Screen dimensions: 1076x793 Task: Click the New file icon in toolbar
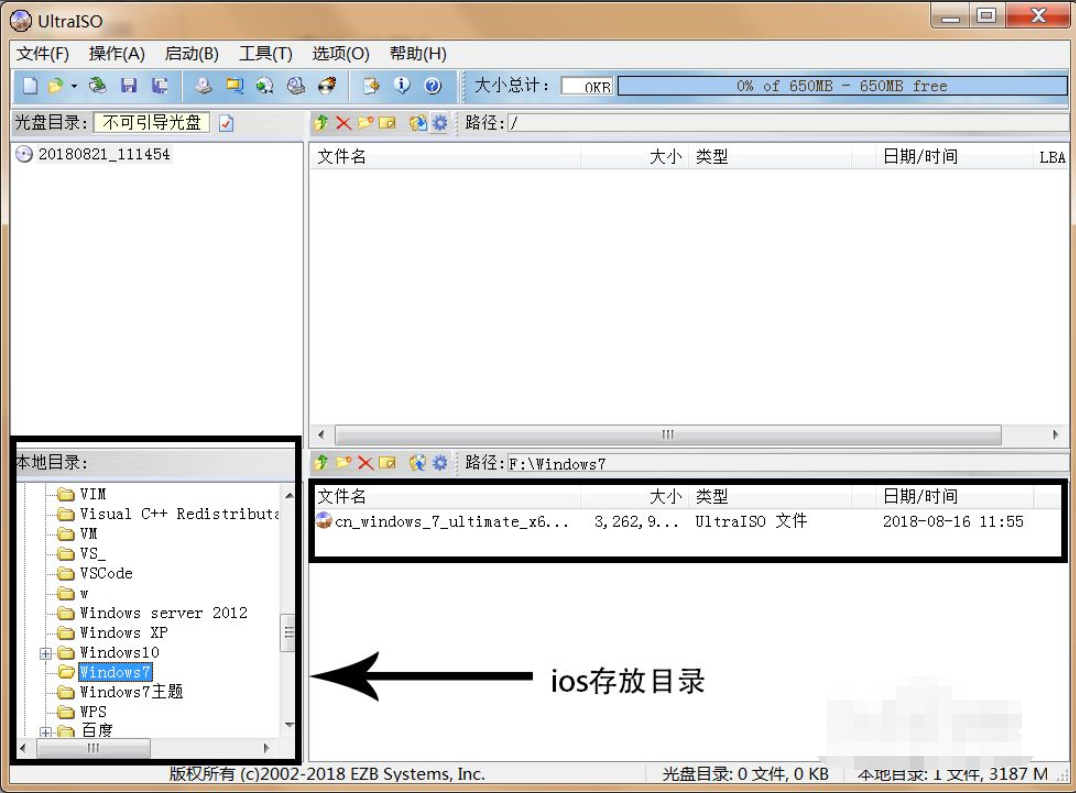pos(30,86)
